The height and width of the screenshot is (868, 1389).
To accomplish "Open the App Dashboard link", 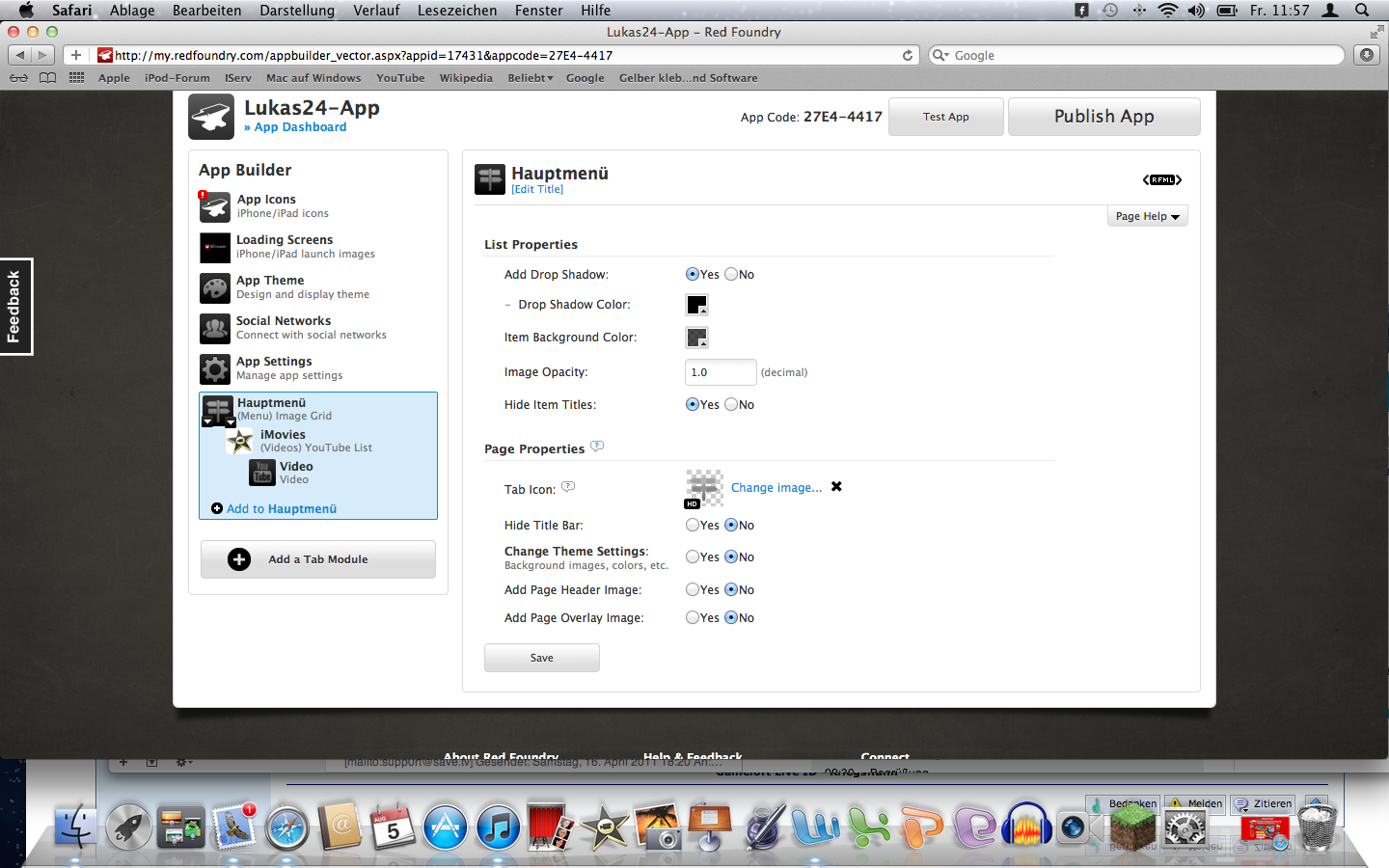I will [x=300, y=127].
